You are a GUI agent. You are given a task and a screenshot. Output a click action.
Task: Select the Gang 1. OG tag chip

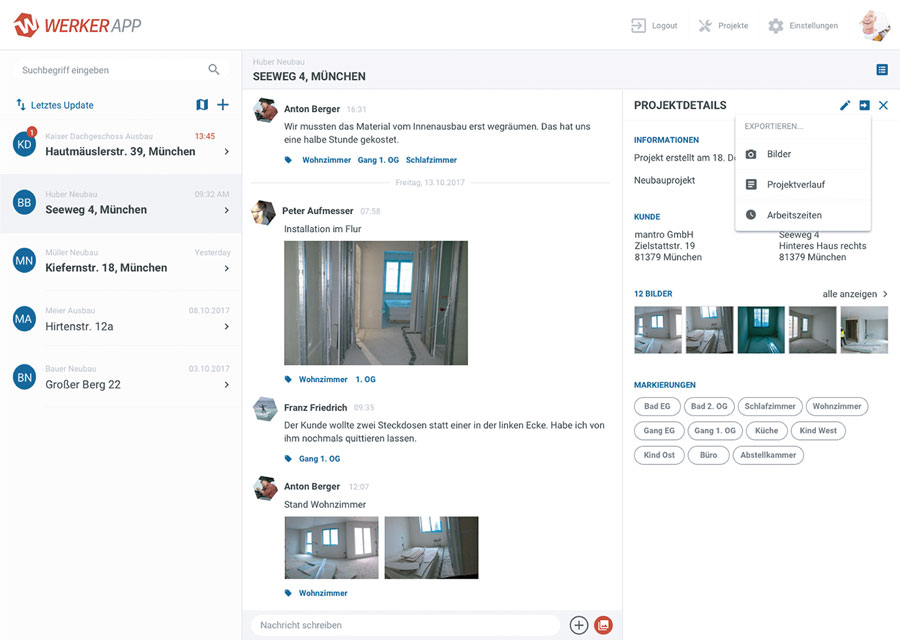coord(715,430)
